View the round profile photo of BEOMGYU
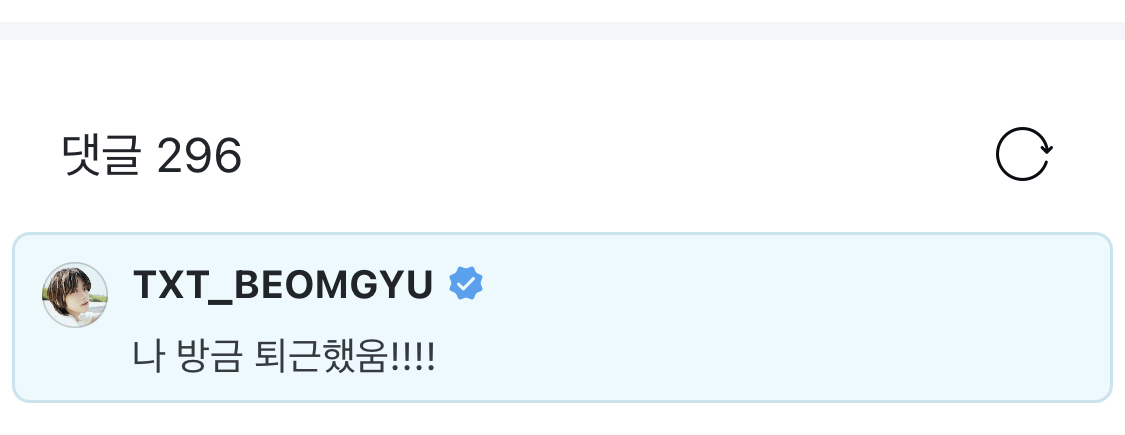This screenshot has height=435, width=1125. (75, 294)
